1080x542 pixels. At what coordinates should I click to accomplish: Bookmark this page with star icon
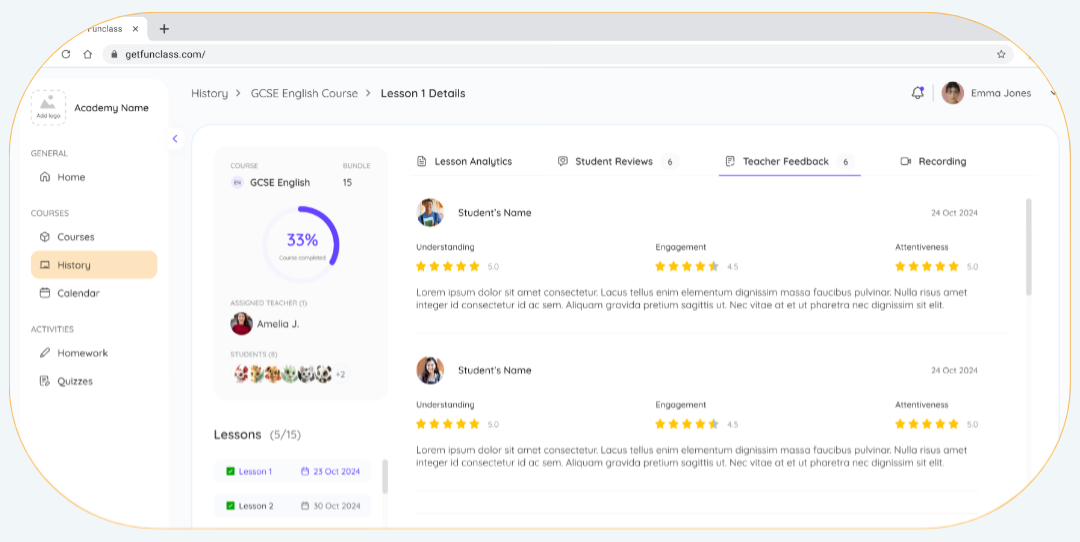click(1001, 54)
